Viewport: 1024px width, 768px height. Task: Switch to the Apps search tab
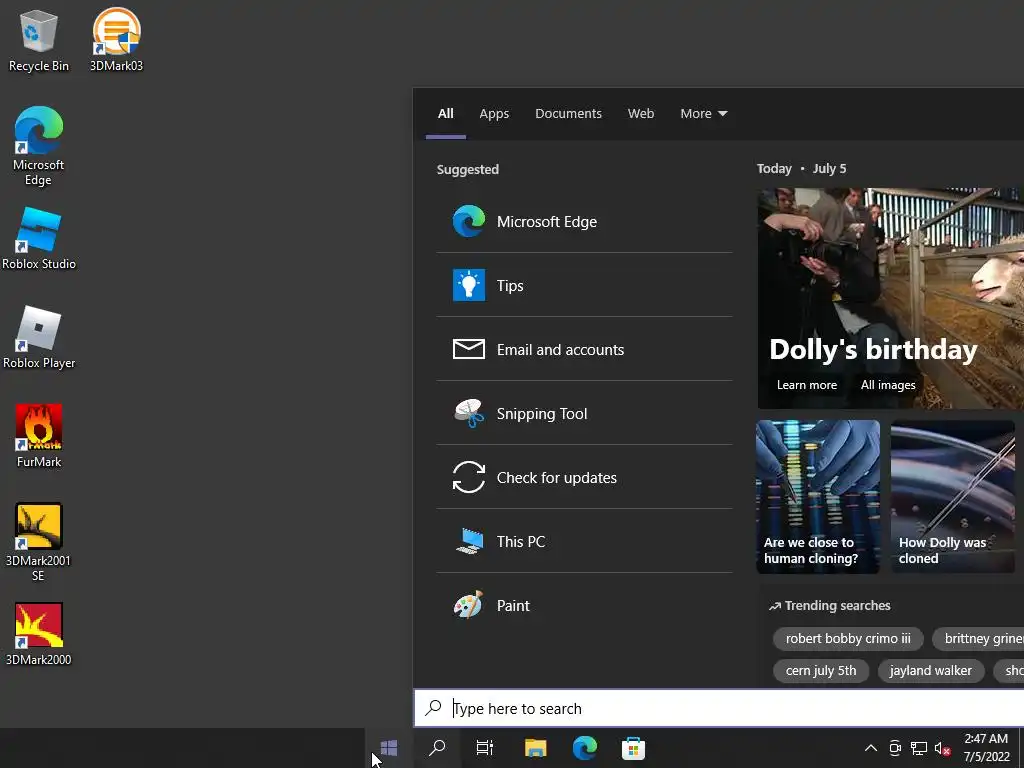tap(494, 114)
